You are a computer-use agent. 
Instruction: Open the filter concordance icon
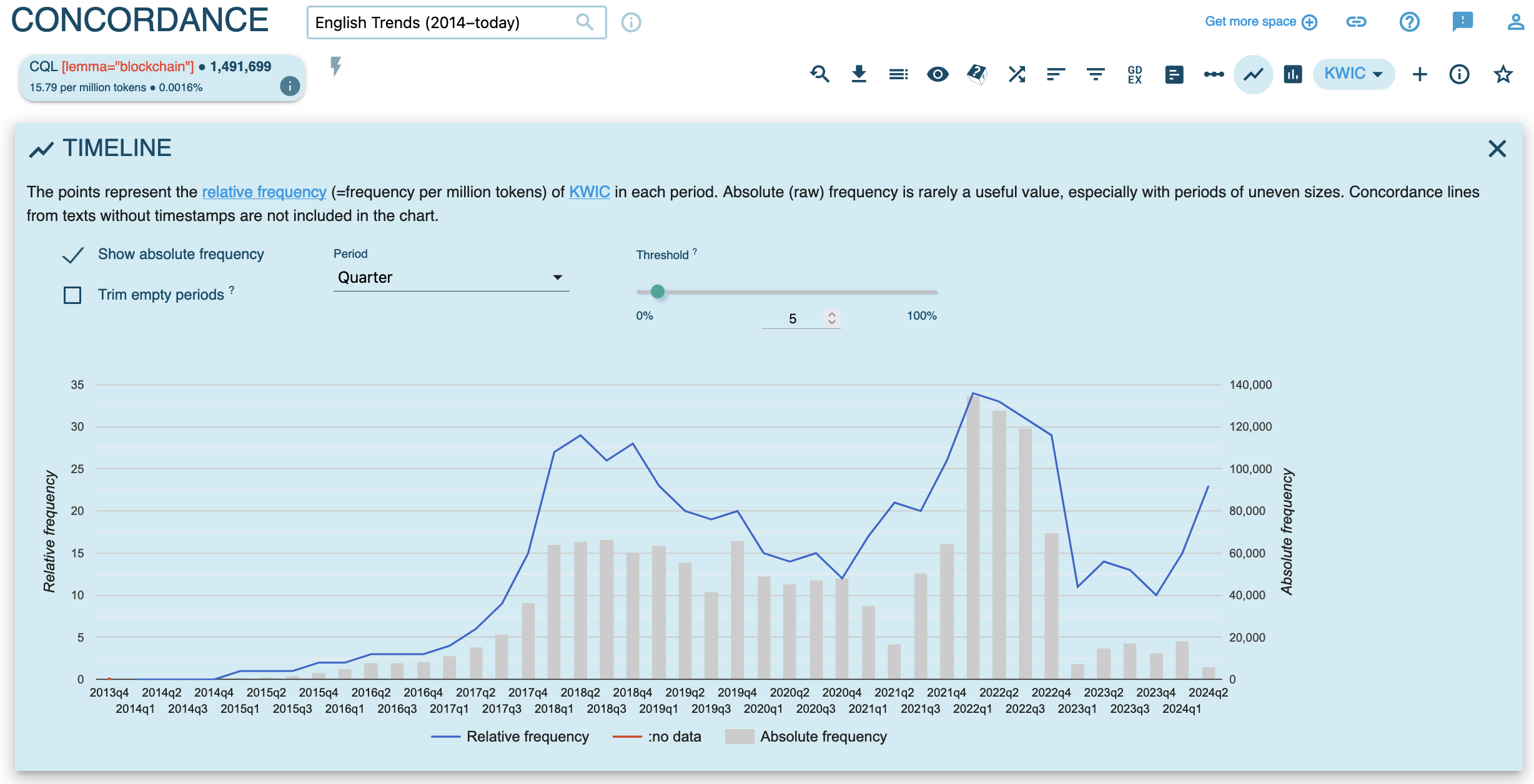click(1095, 74)
